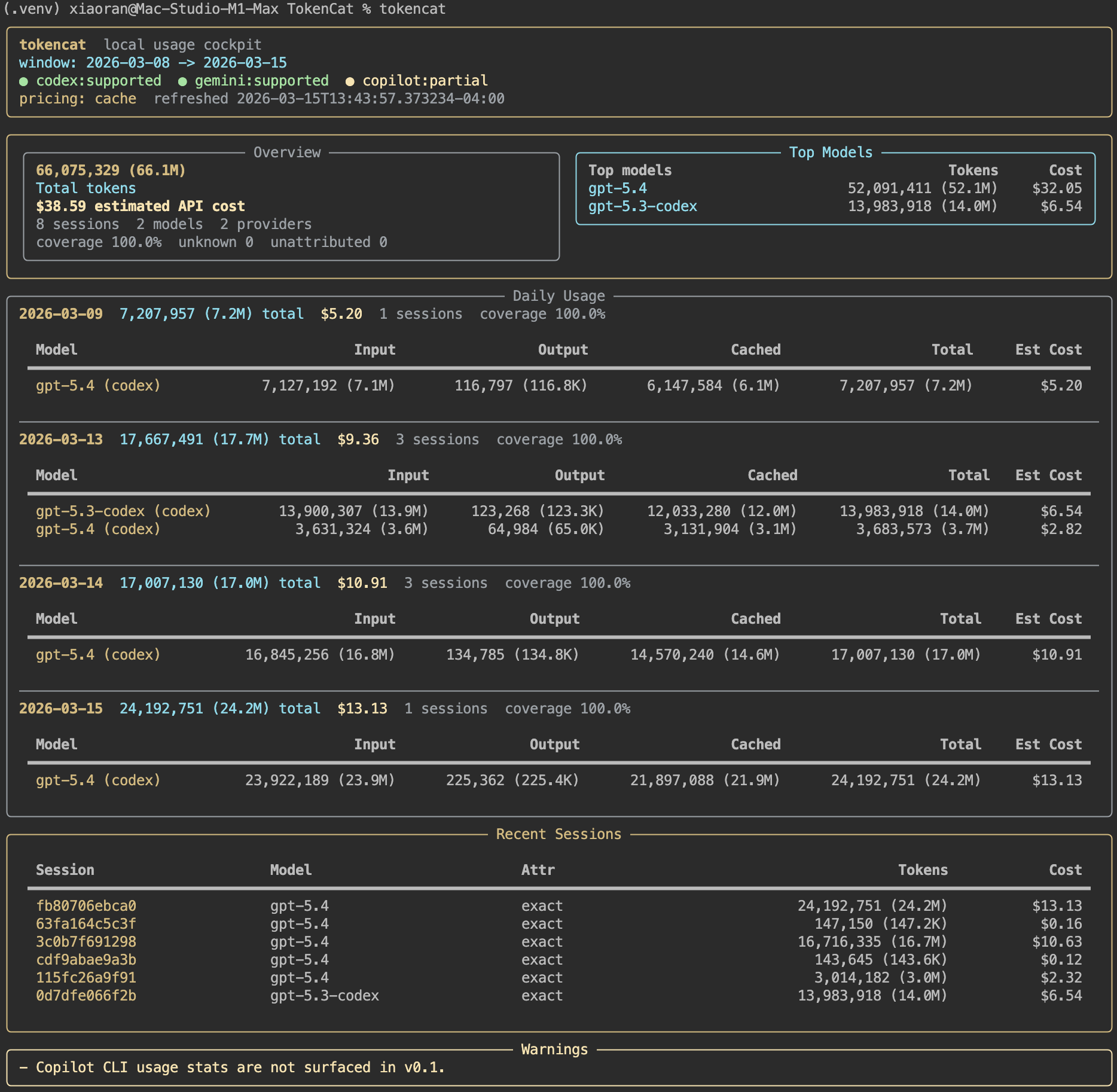
Task: Click session ID fb80706ebca0
Action: coord(86,906)
